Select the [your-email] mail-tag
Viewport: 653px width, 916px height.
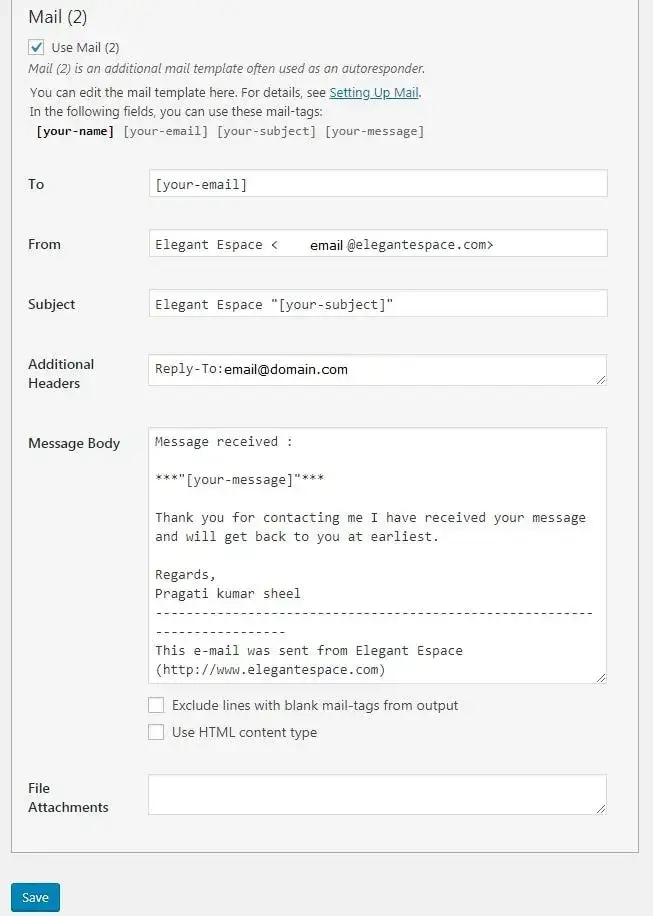tap(164, 131)
